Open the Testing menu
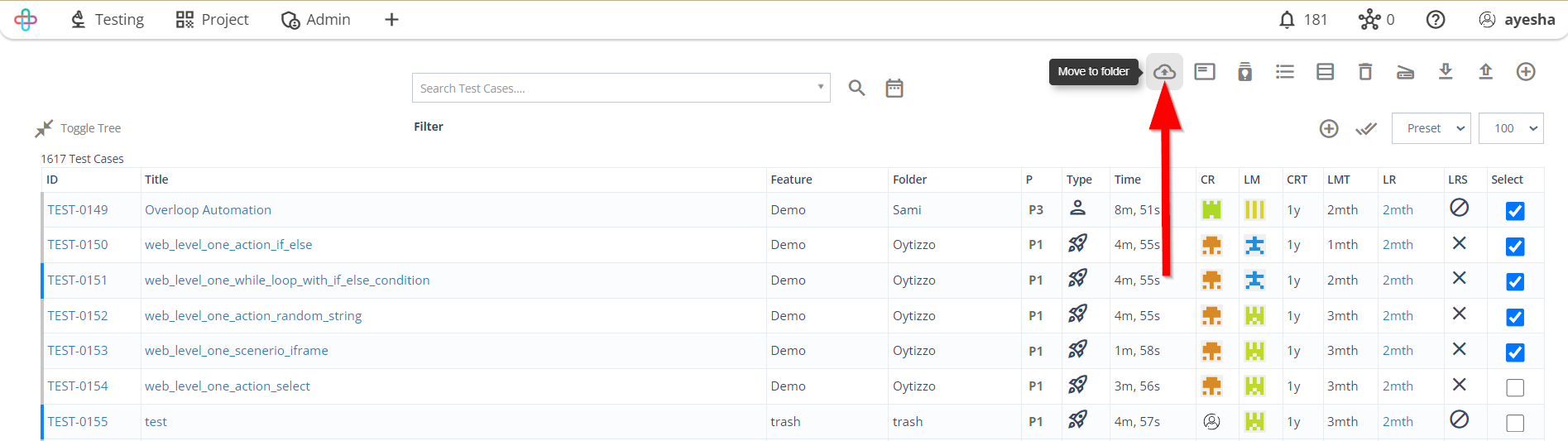 [x=107, y=20]
